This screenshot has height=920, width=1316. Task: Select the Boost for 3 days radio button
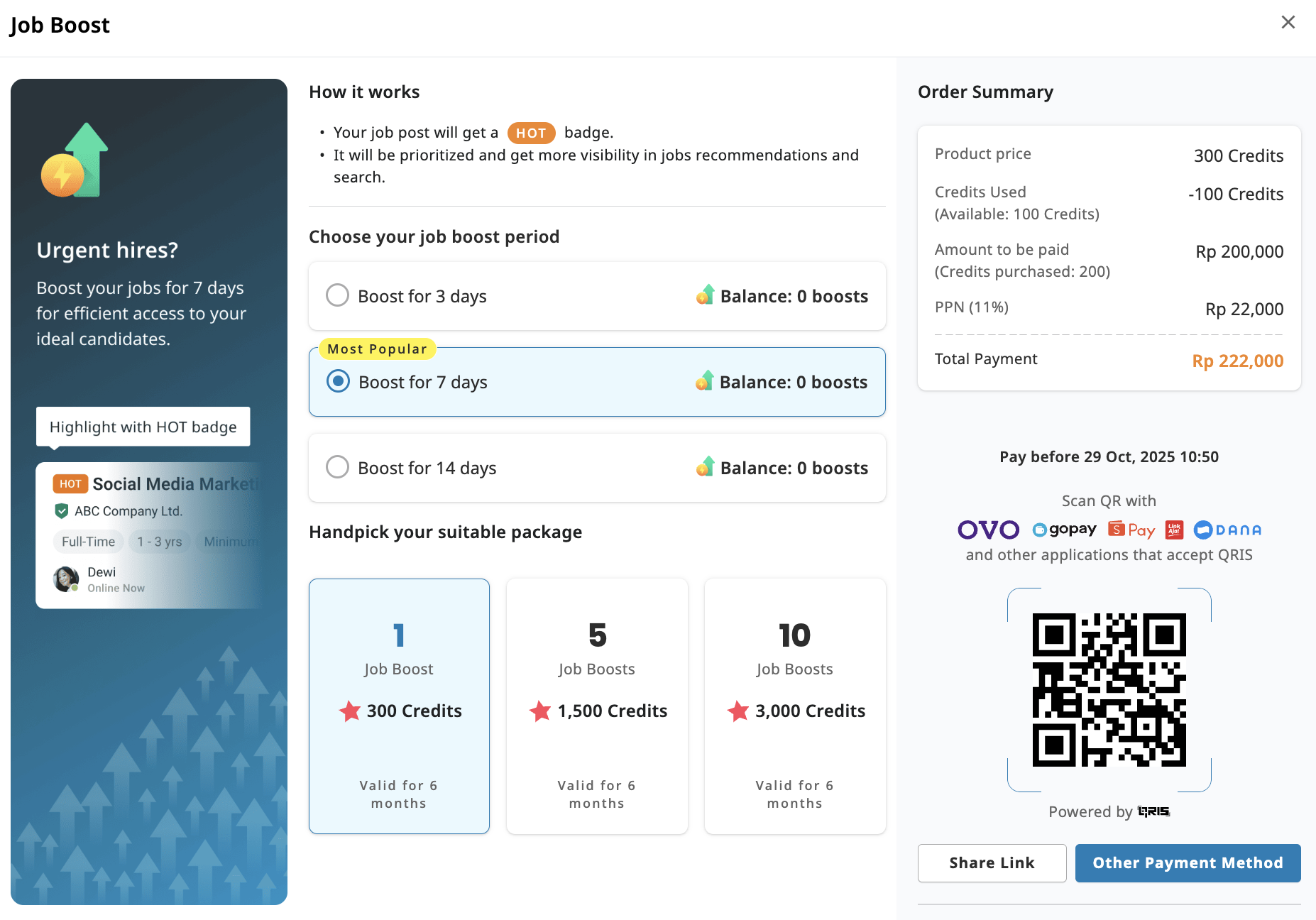[337, 295]
